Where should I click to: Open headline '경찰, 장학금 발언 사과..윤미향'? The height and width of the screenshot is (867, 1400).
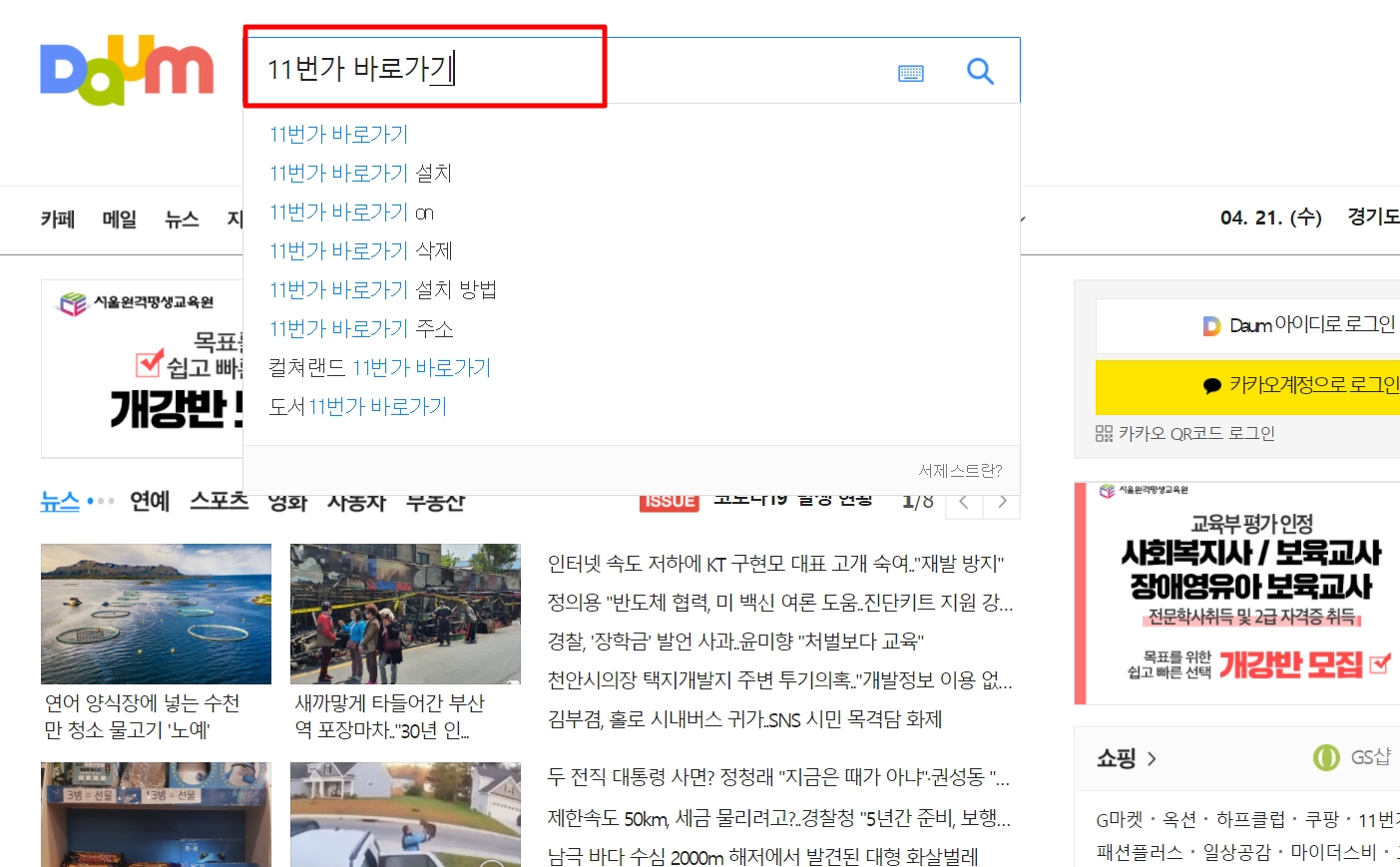click(x=735, y=642)
